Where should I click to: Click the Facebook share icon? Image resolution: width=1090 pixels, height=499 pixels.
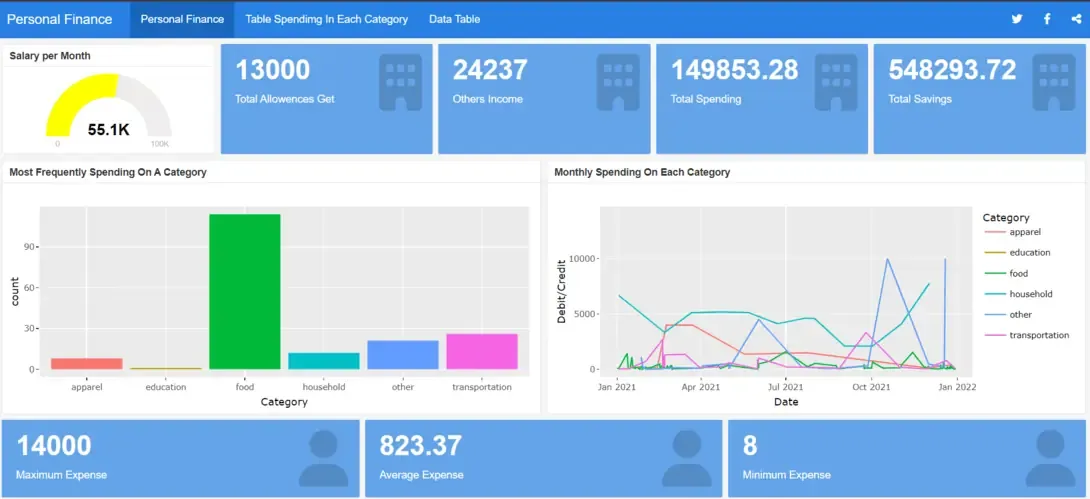click(x=1047, y=19)
